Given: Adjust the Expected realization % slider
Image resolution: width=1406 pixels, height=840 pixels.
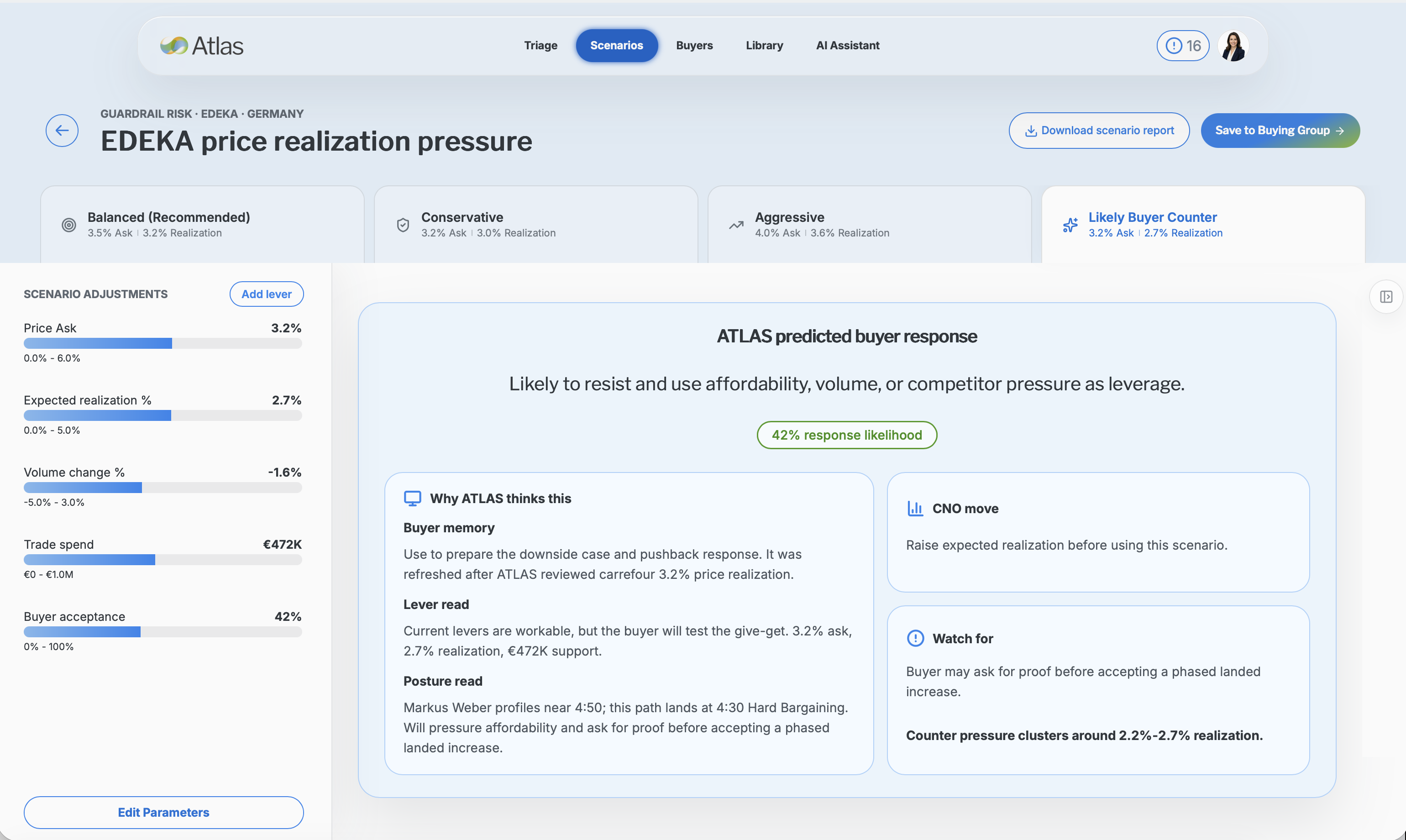Looking at the screenshot, I should pyautogui.click(x=163, y=416).
